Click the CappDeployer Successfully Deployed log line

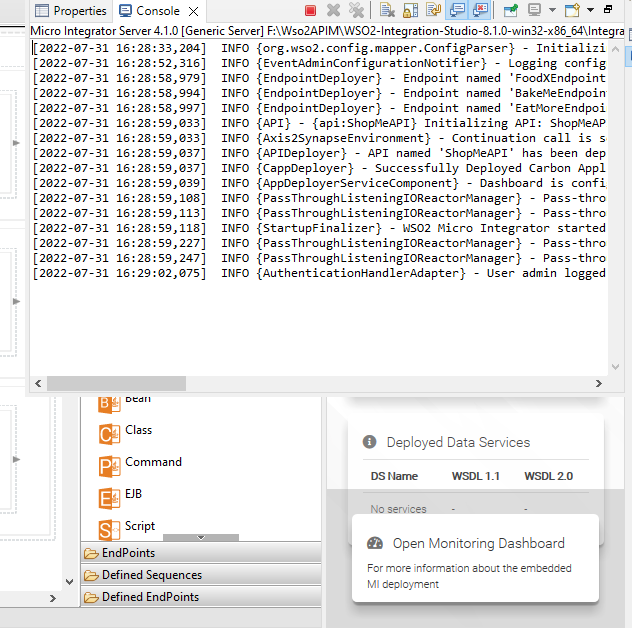pyautogui.click(x=319, y=168)
